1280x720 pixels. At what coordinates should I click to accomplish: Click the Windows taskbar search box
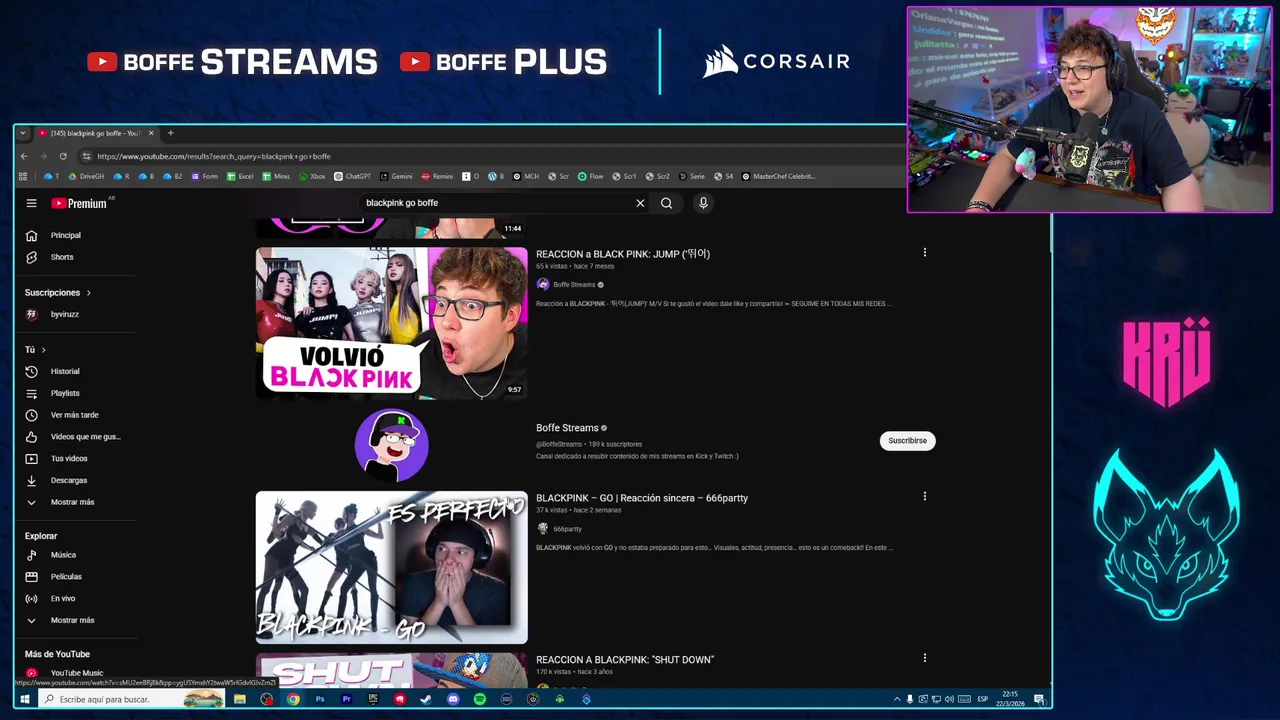coord(130,699)
